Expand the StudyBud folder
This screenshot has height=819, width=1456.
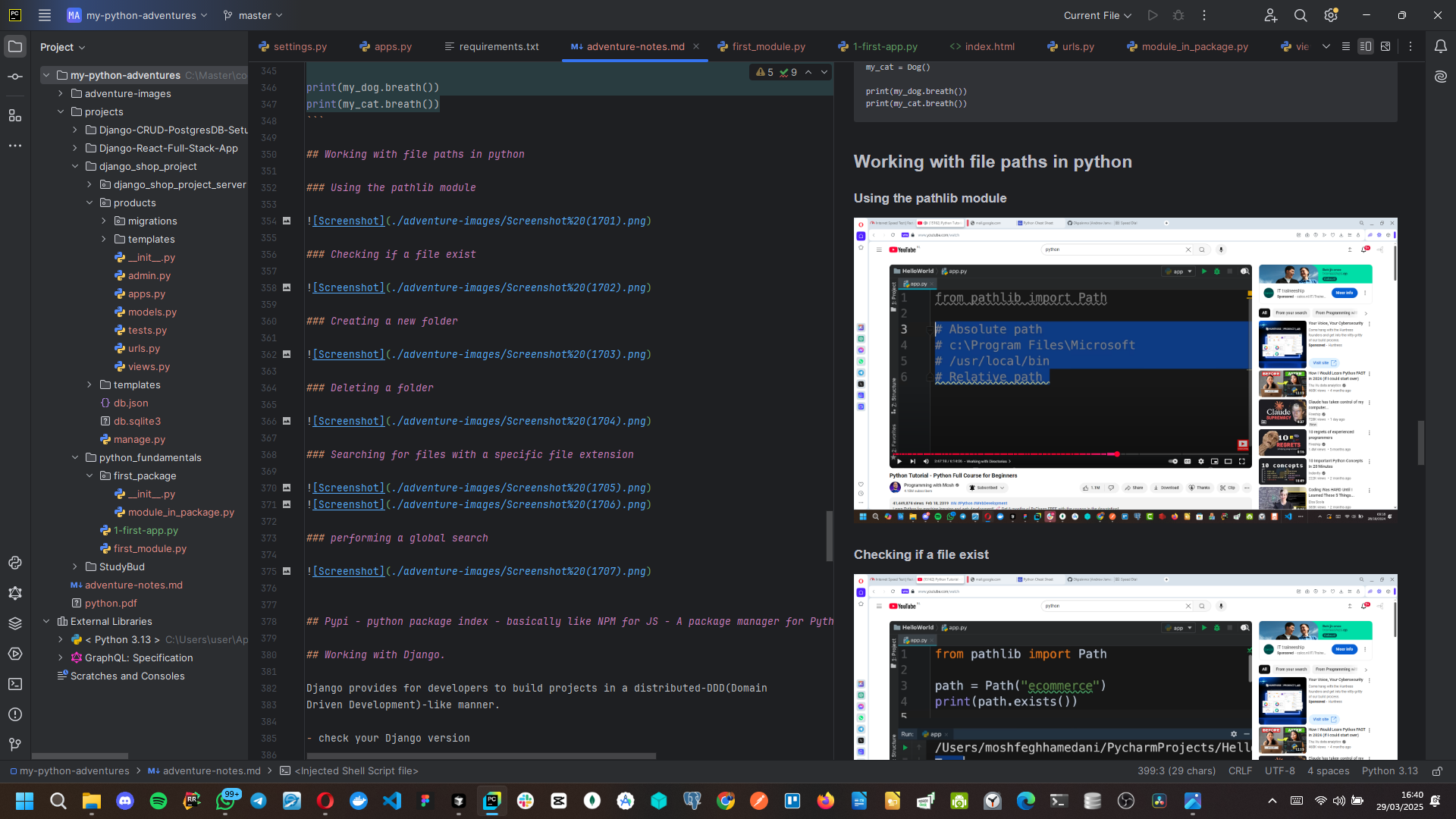(x=75, y=566)
